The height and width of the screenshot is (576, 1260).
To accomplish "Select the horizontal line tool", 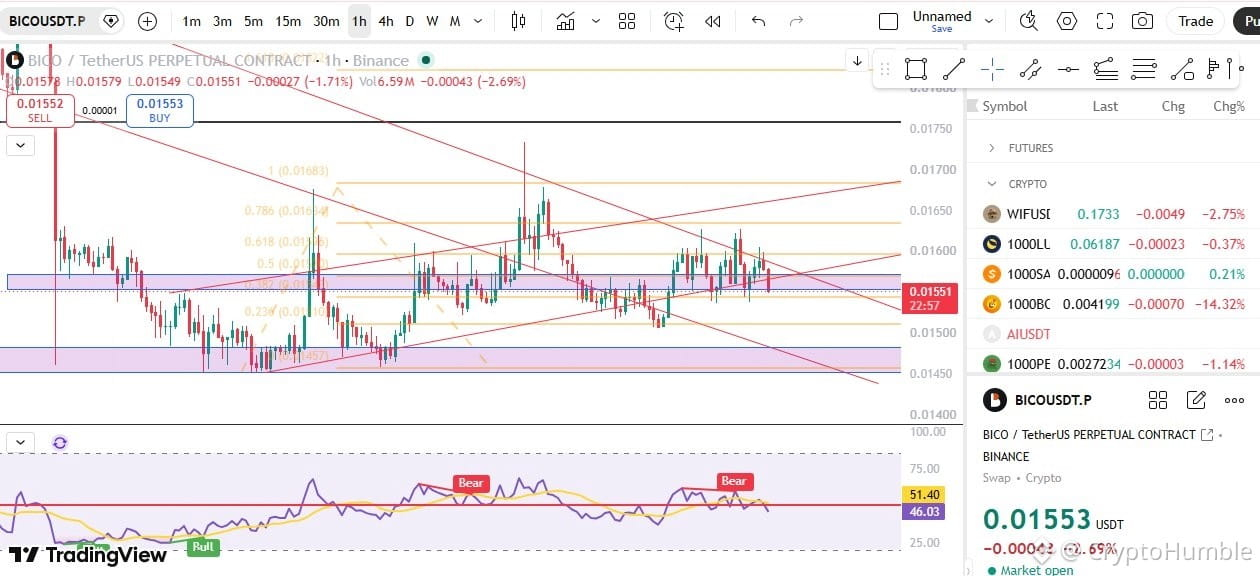I will 1068,69.
